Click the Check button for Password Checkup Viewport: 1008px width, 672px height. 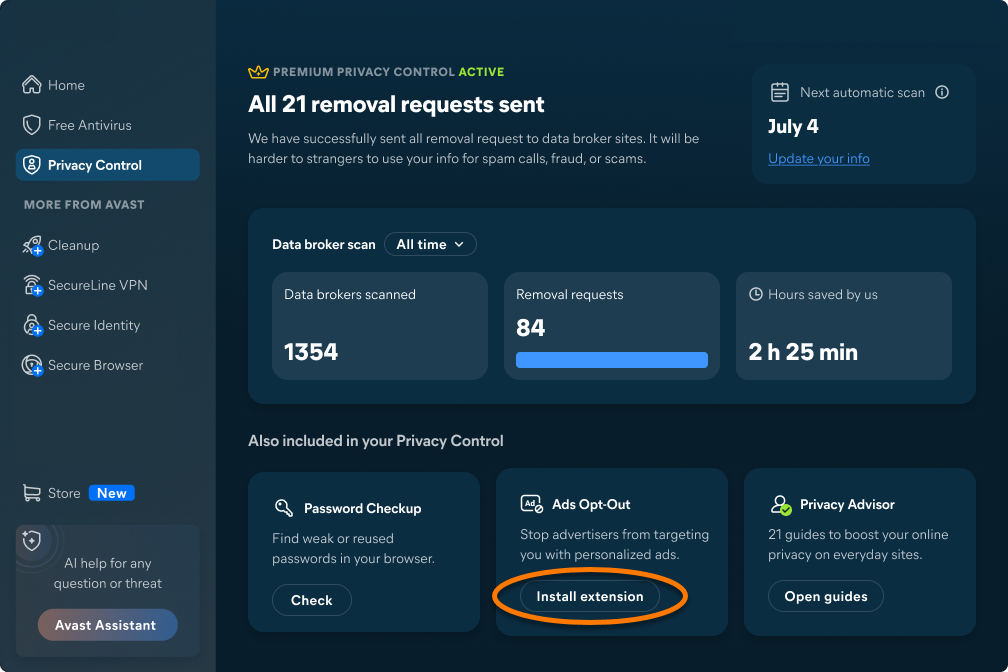click(x=312, y=600)
